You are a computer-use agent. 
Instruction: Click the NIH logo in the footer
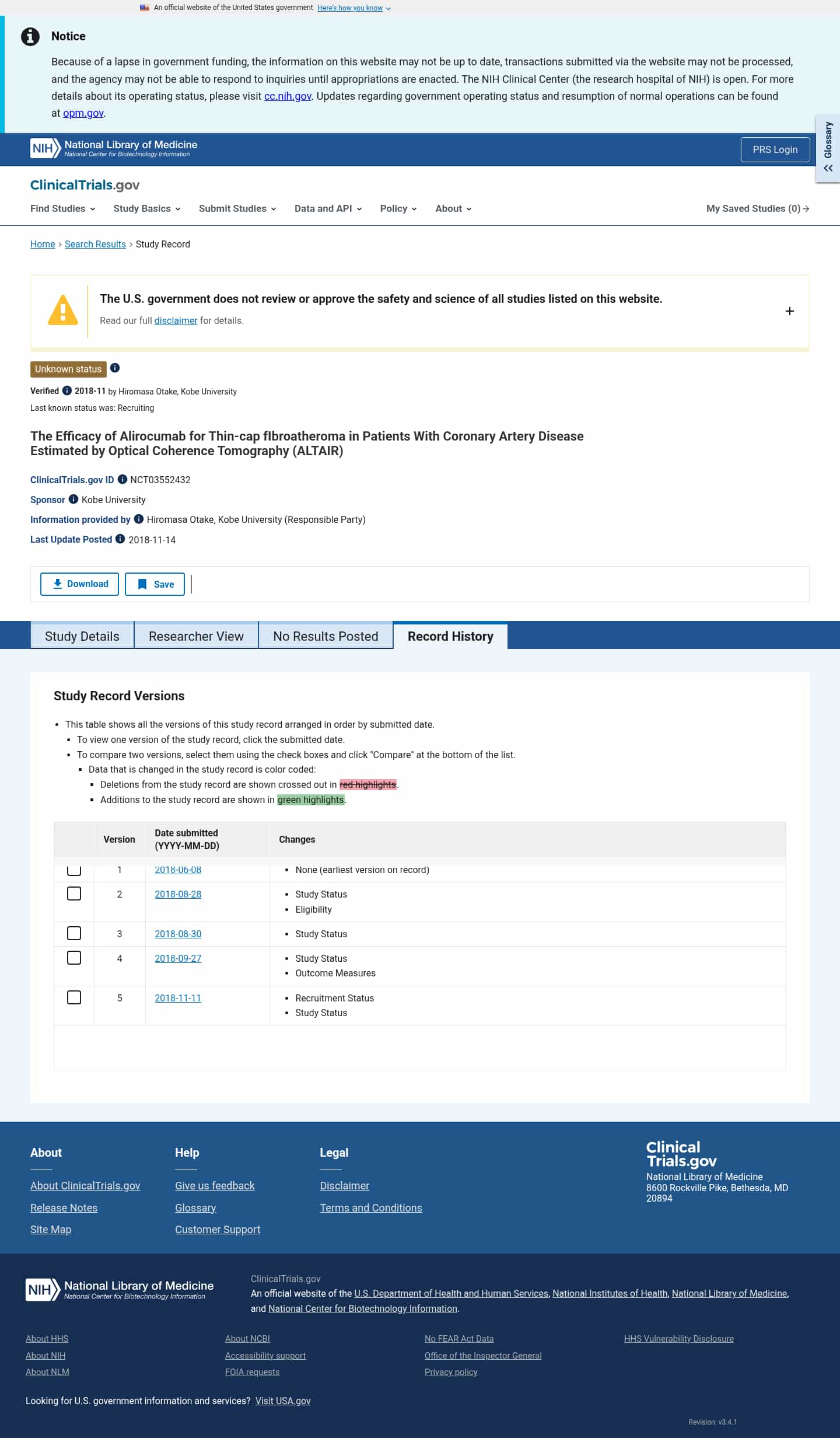[120, 1289]
